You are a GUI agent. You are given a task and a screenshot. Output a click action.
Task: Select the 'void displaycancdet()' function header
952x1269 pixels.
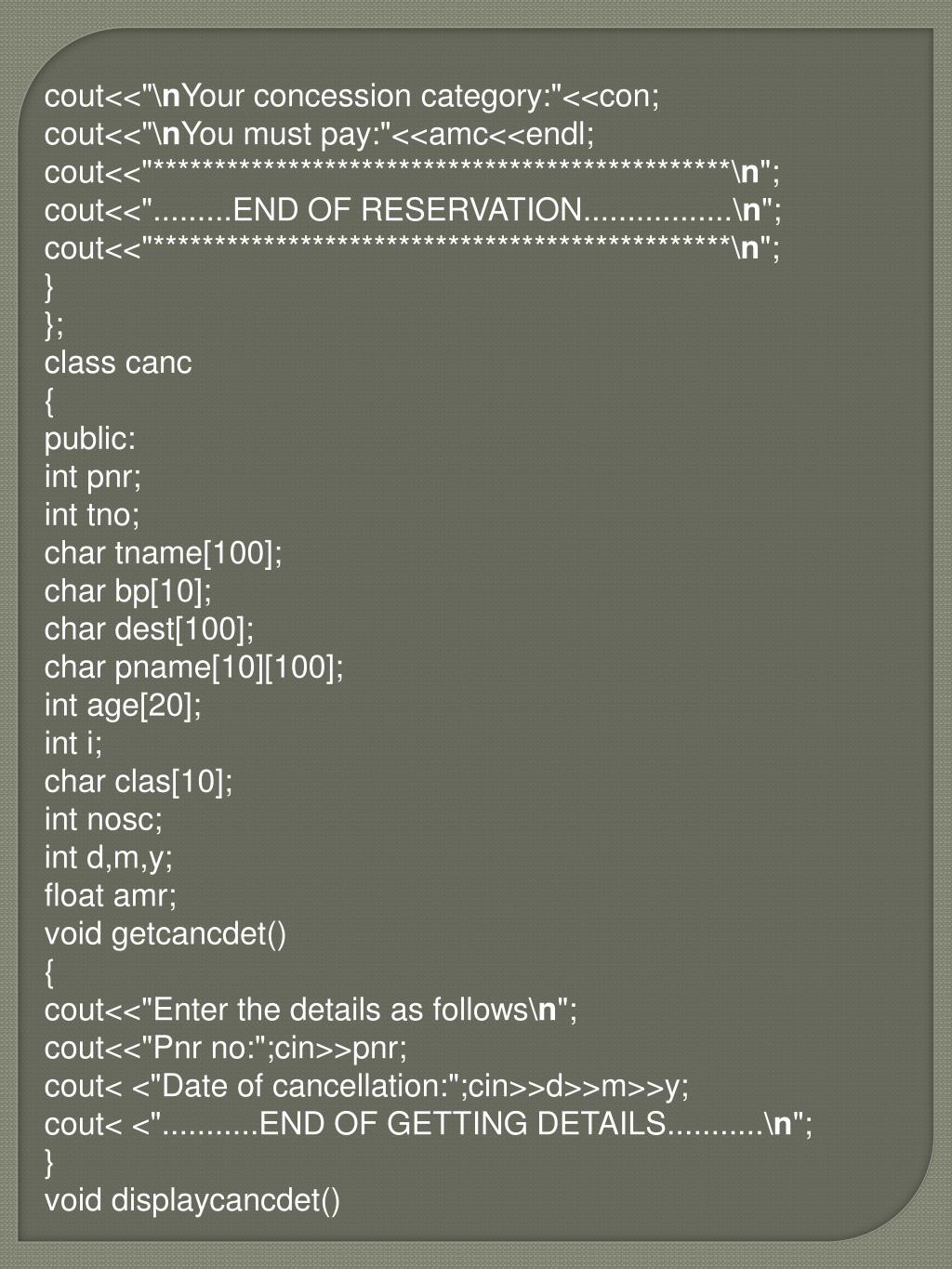192,1201
